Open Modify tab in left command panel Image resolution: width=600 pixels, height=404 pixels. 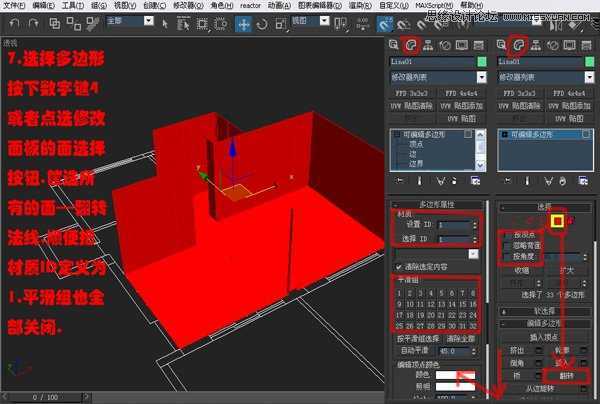(411, 46)
